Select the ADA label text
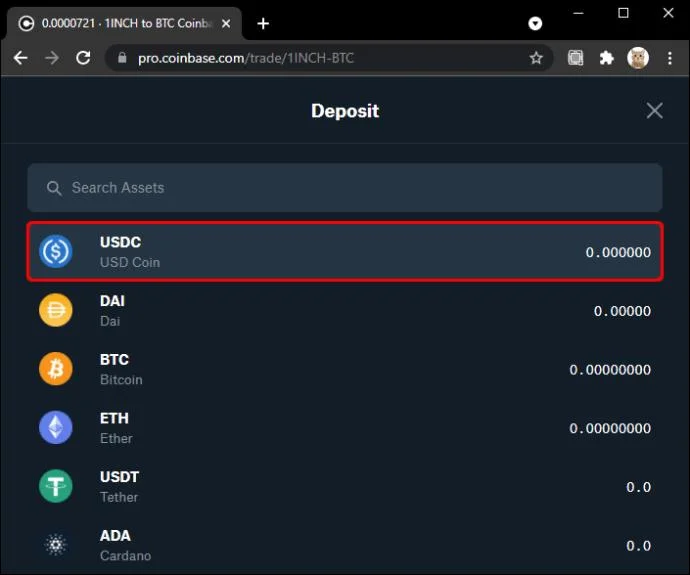This screenshot has width=690, height=575. point(115,535)
